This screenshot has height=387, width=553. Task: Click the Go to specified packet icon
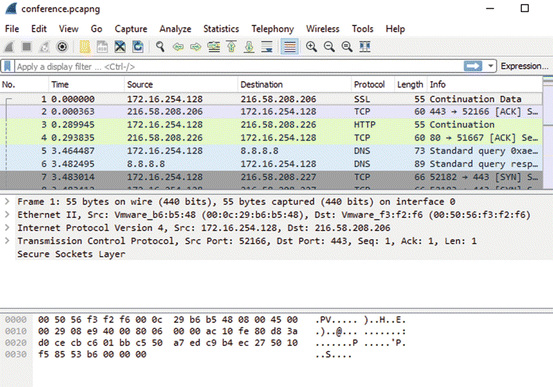[214, 47]
